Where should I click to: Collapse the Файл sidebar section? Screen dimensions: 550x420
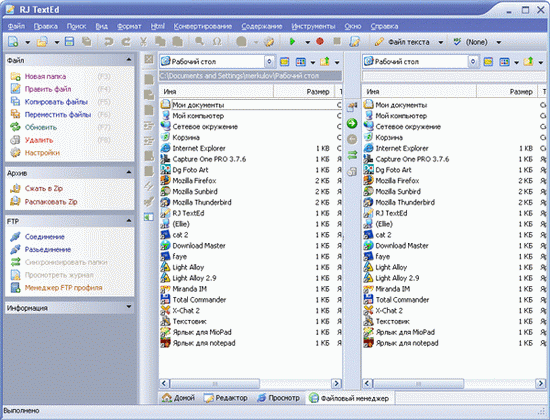(x=129, y=60)
